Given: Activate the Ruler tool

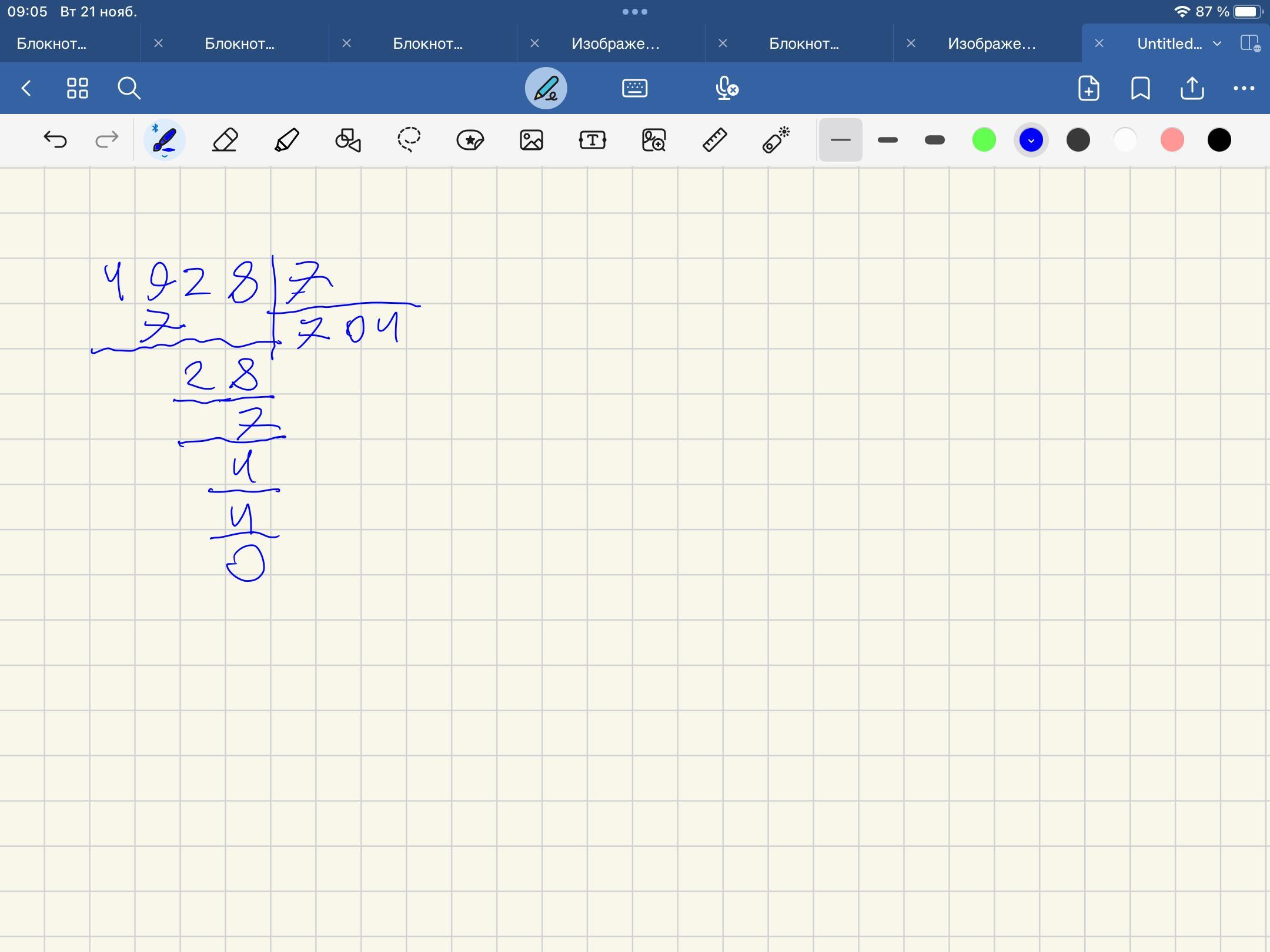Looking at the screenshot, I should pos(714,140).
